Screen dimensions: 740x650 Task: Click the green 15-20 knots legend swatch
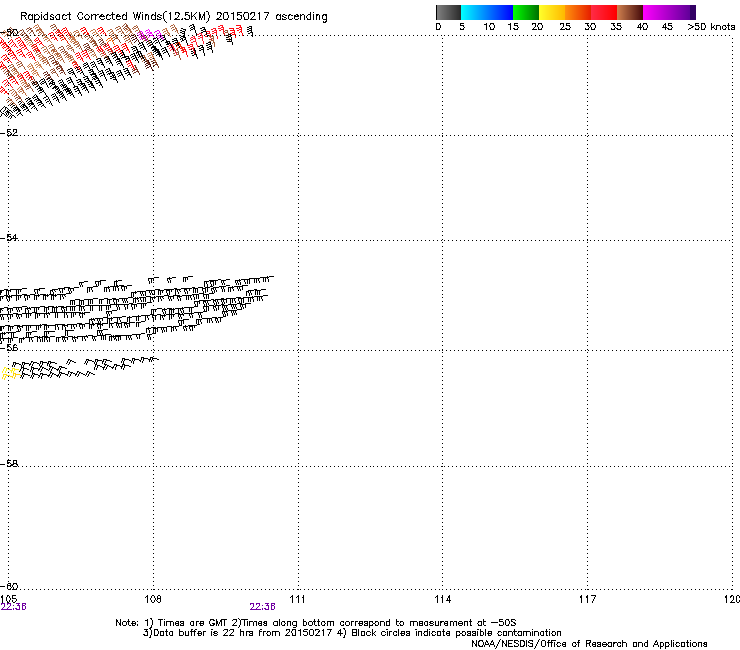tap(526, 12)
